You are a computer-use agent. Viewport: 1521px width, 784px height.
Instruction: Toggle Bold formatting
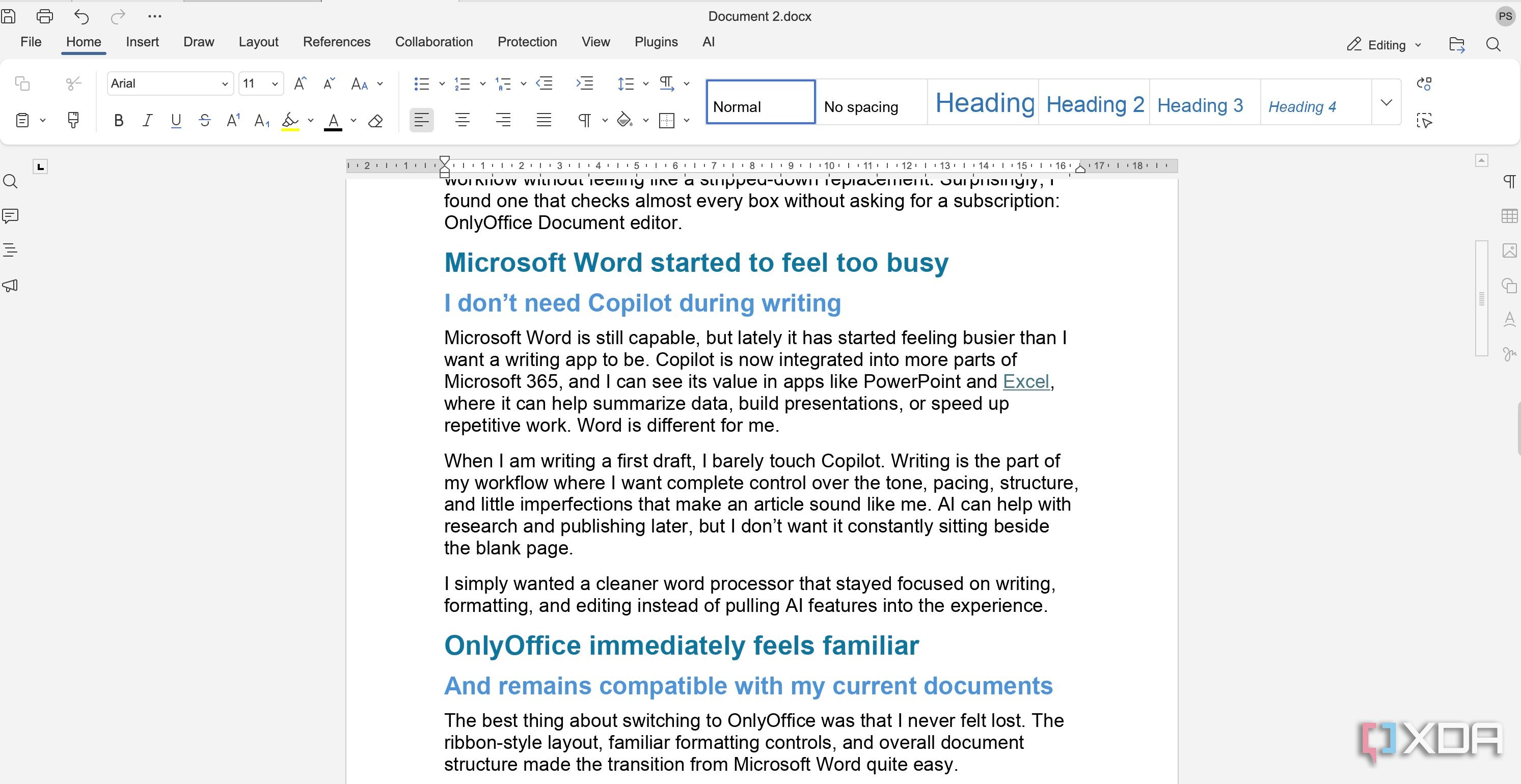[x=119, y=121]
